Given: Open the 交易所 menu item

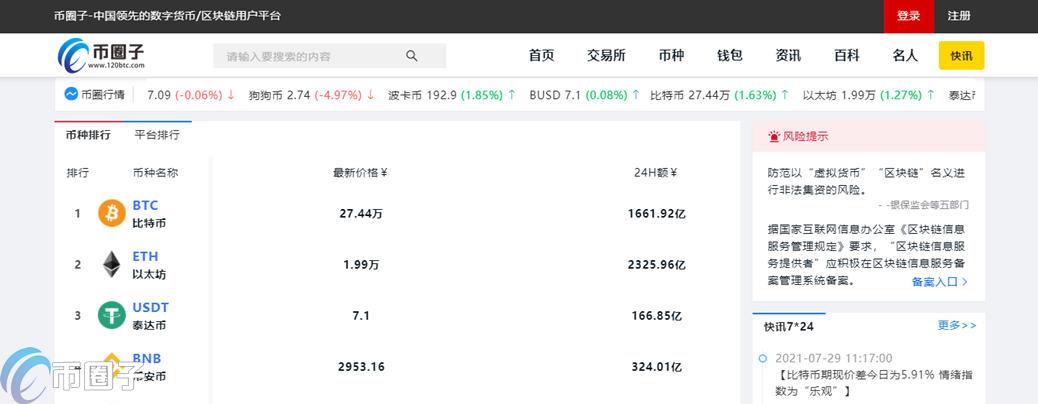Looking at the screenshot, I should (606, 56).
